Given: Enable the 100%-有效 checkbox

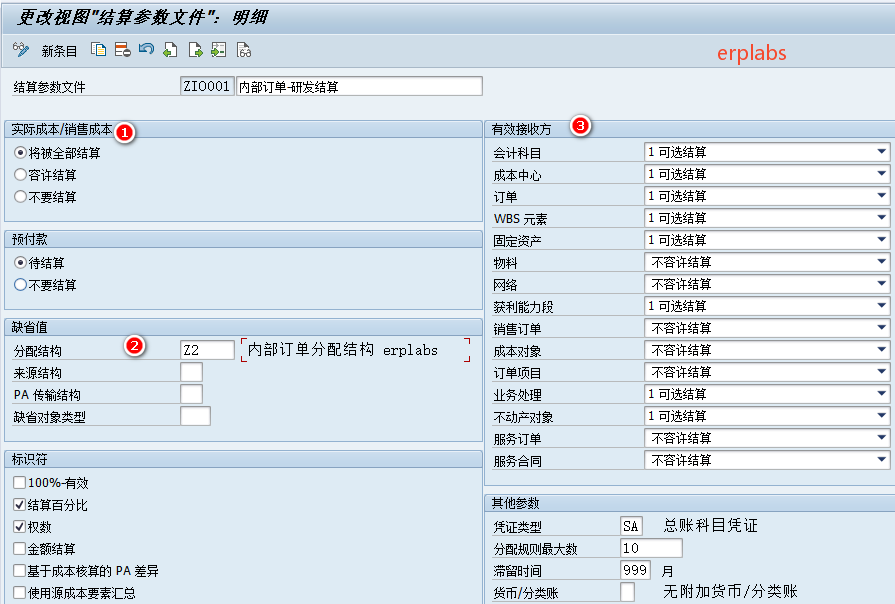Looking at the screenshot, I should (19, 483).
